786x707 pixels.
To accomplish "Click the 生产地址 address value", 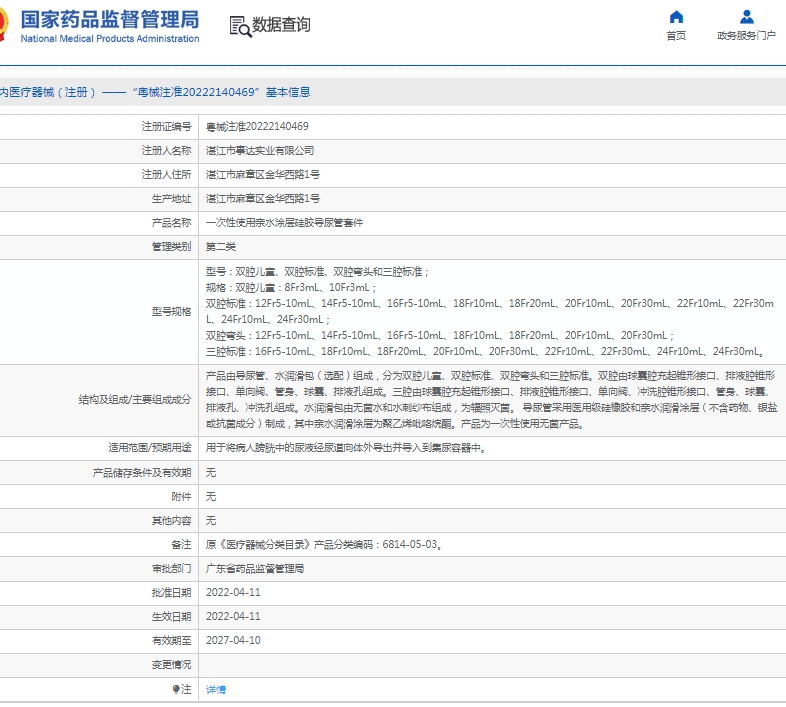I will tap(263, 199).
